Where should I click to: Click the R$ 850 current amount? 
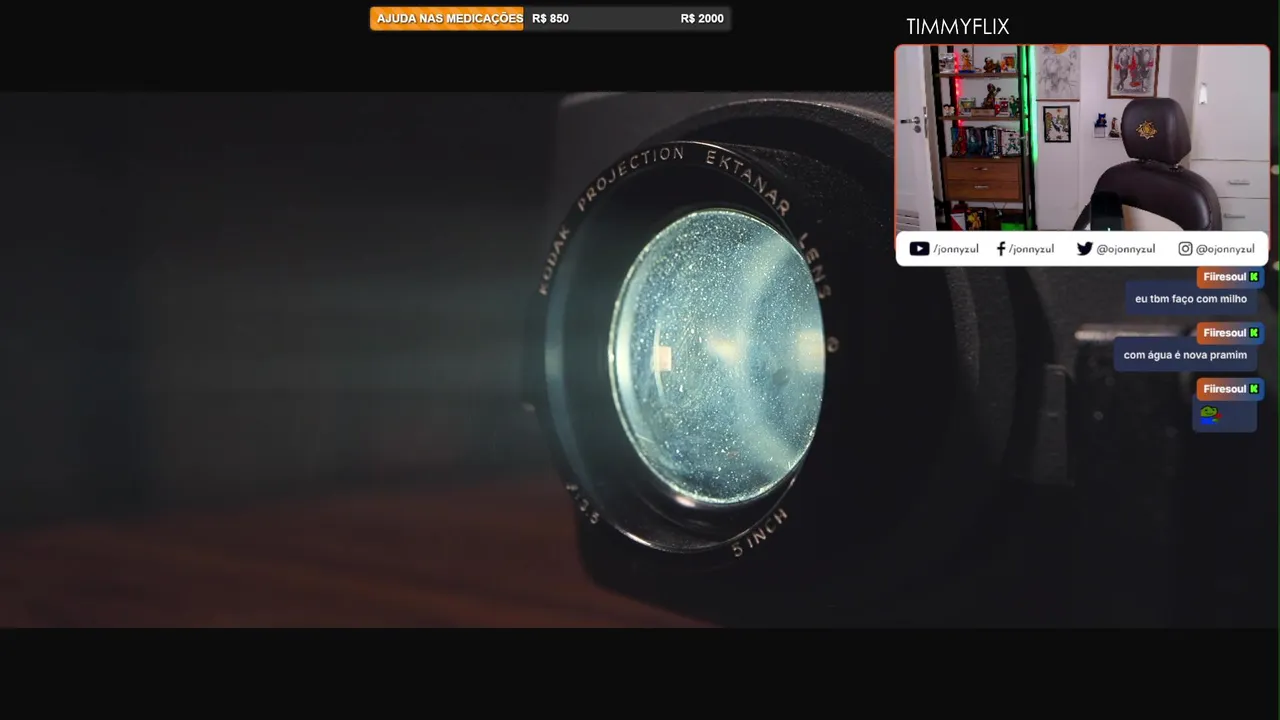[x=551, y=19]
